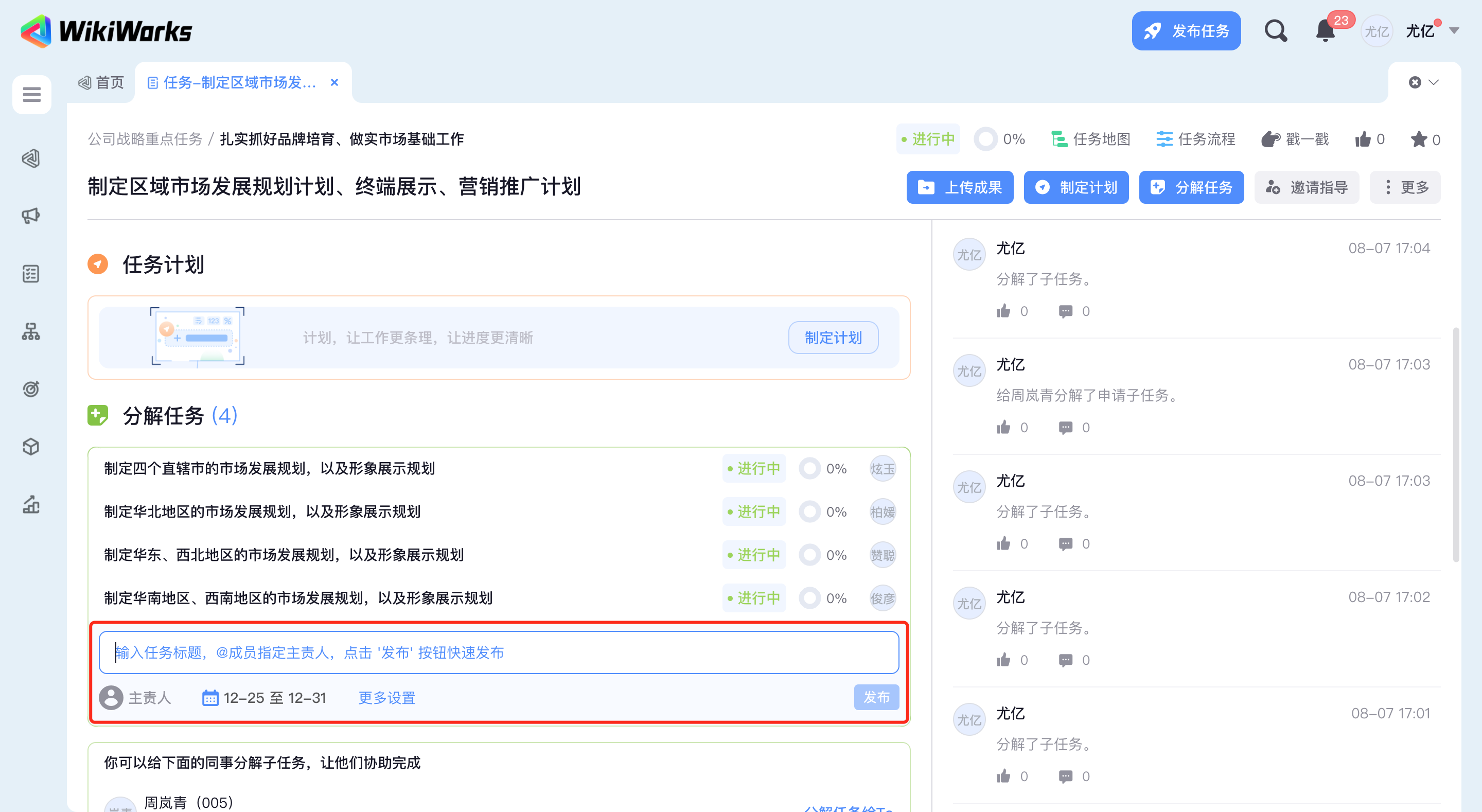The image size is (1482, 812).
Task: Click the search magnifier icon
Action: [1275, 30]
